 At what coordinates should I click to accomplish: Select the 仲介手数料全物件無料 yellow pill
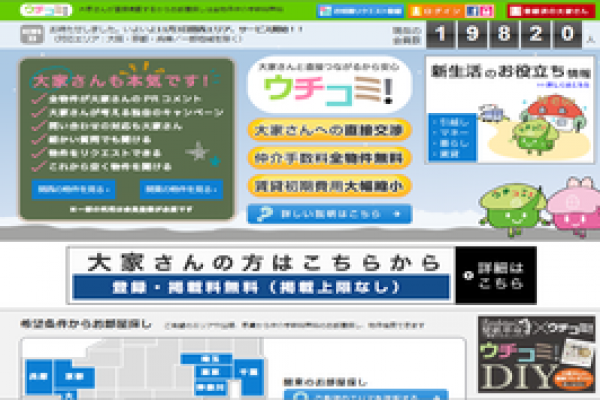[329, 158]
